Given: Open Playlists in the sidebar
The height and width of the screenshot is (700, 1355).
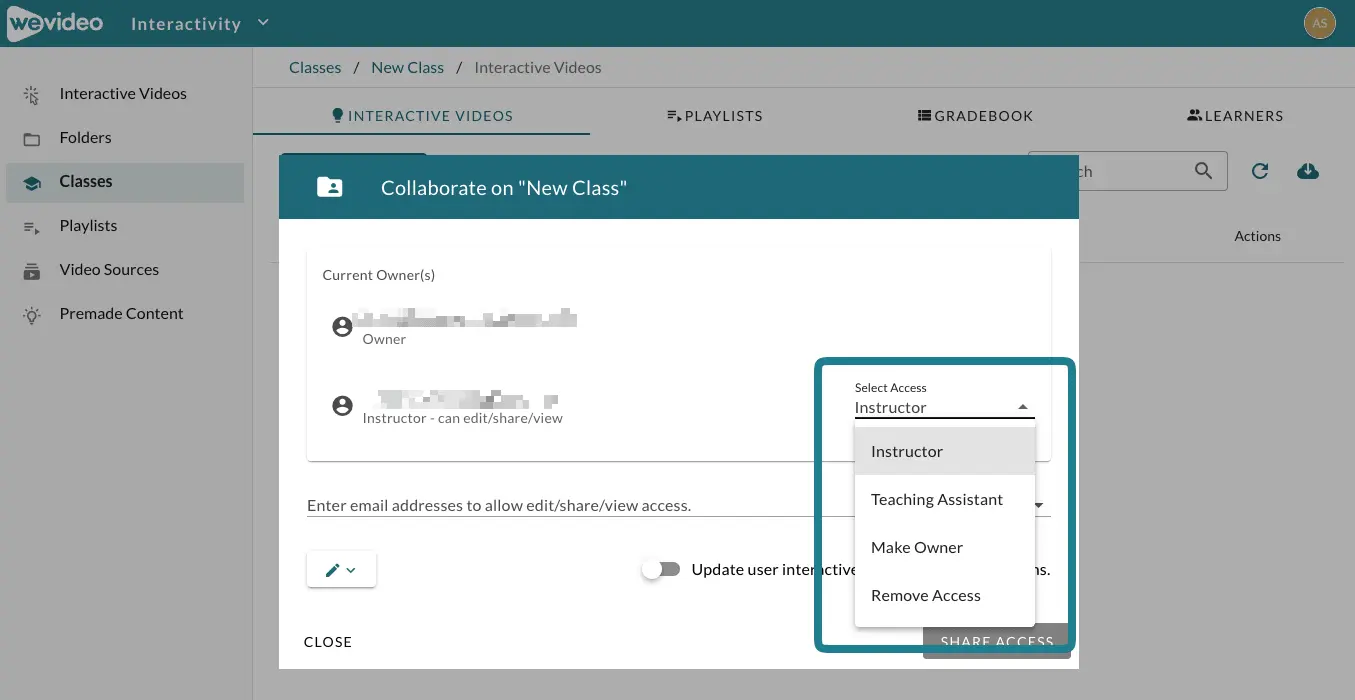Looking at the screenshot, I should tap(123, 226).
